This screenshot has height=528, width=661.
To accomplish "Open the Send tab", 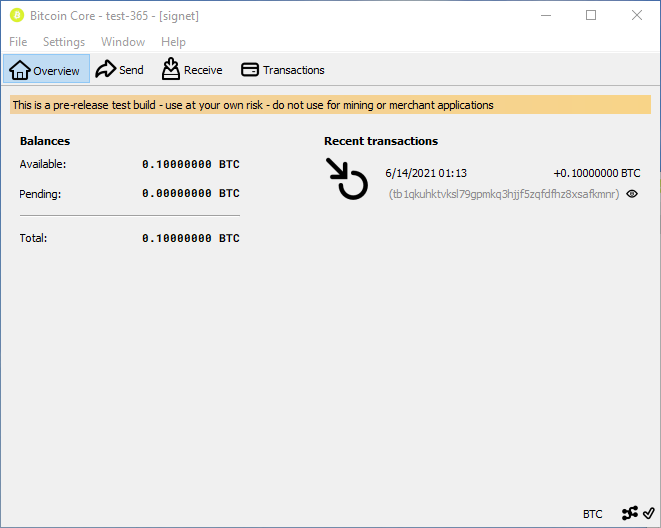I will click(120, 70).
